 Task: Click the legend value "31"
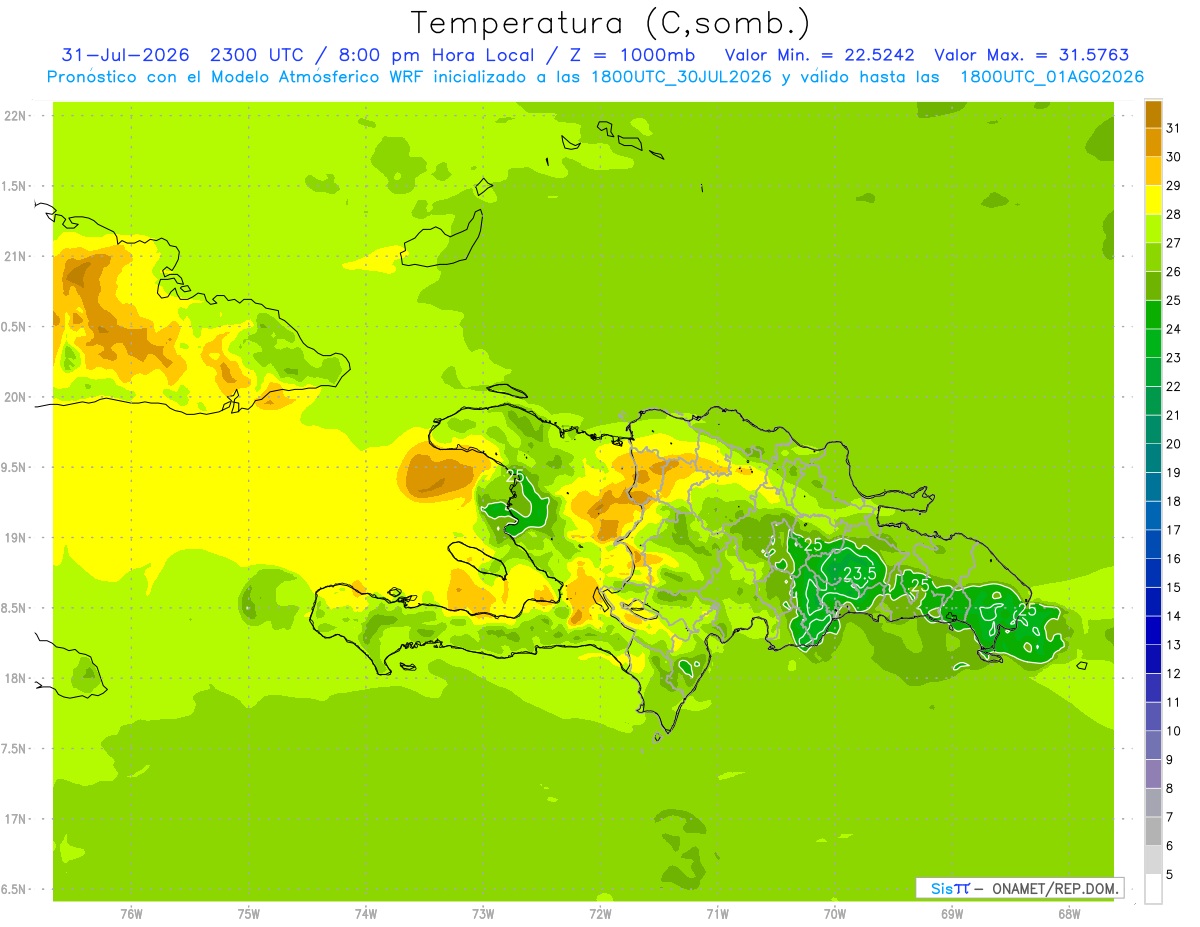point(1174,128)
